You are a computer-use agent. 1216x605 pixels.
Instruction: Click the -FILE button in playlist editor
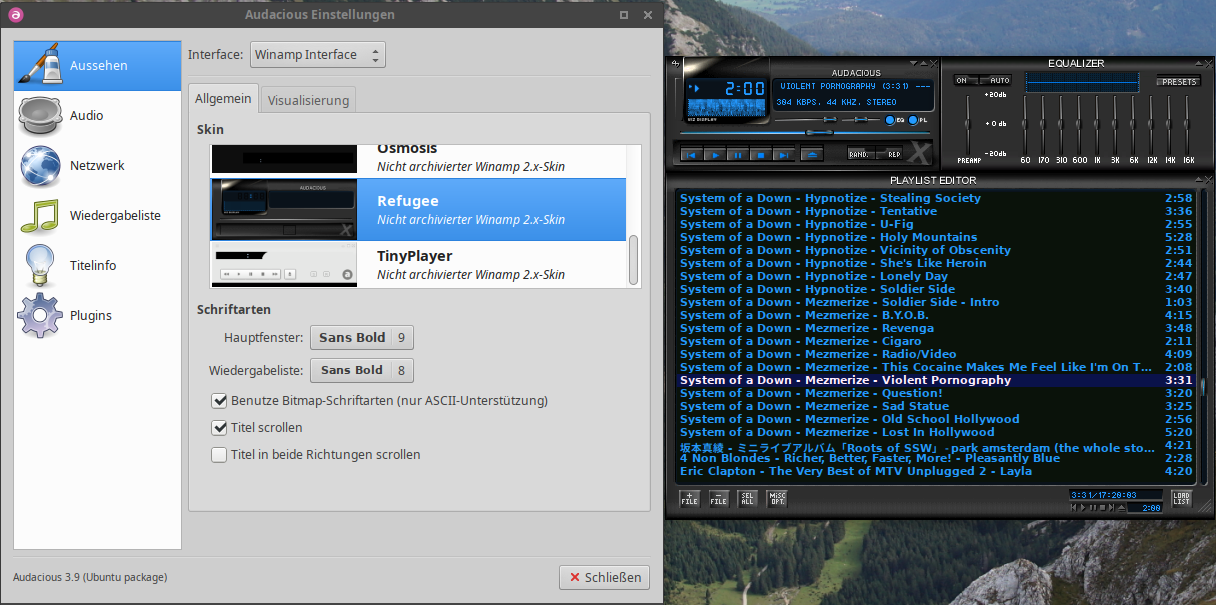(x=719, y=498)
